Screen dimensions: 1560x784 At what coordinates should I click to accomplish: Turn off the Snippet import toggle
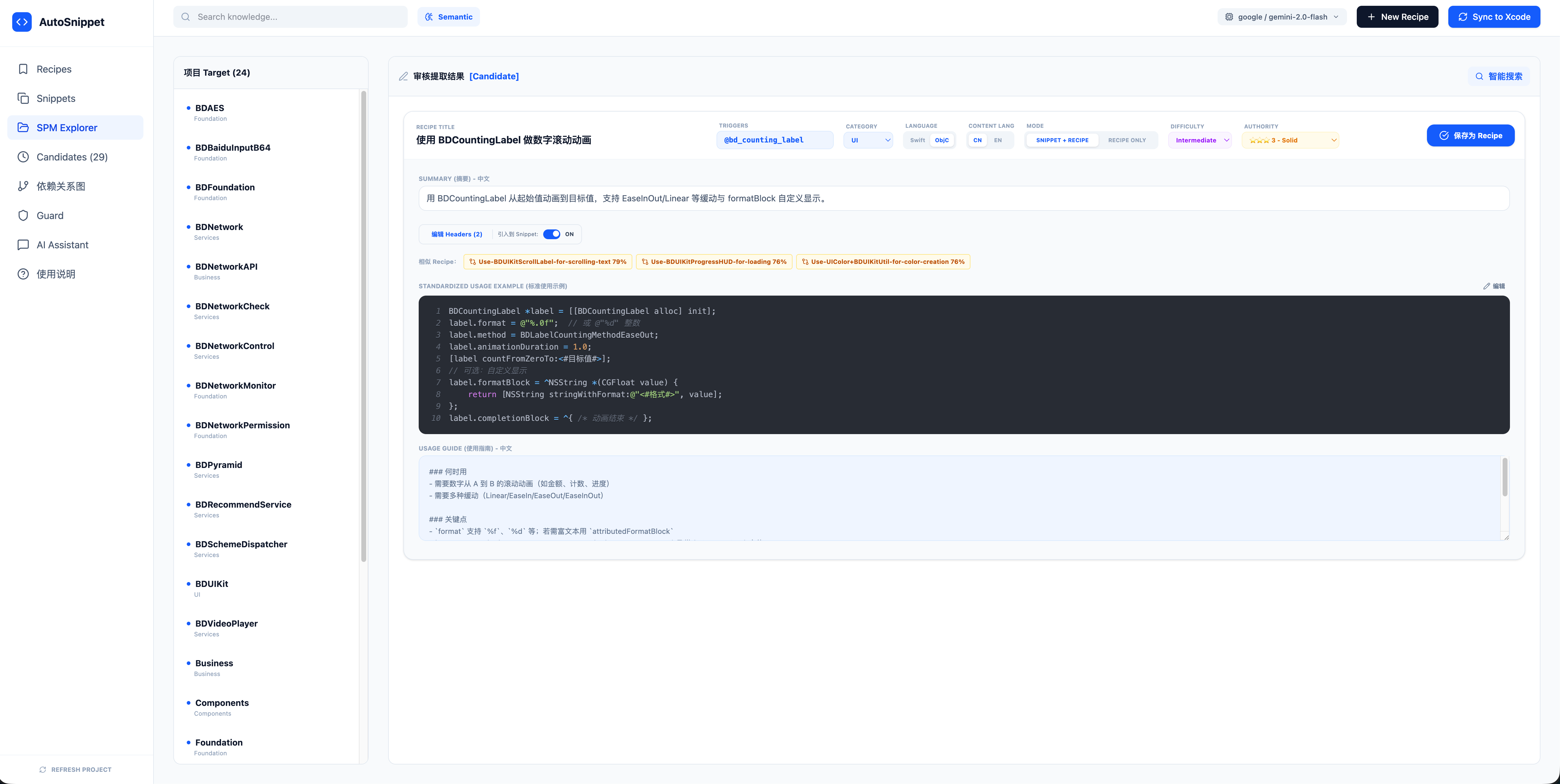tap(551, 234)
